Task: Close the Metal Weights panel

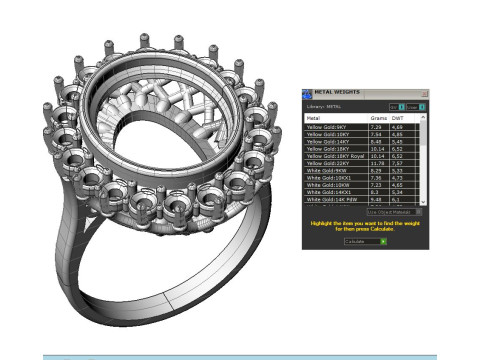Action: [424, 94]
